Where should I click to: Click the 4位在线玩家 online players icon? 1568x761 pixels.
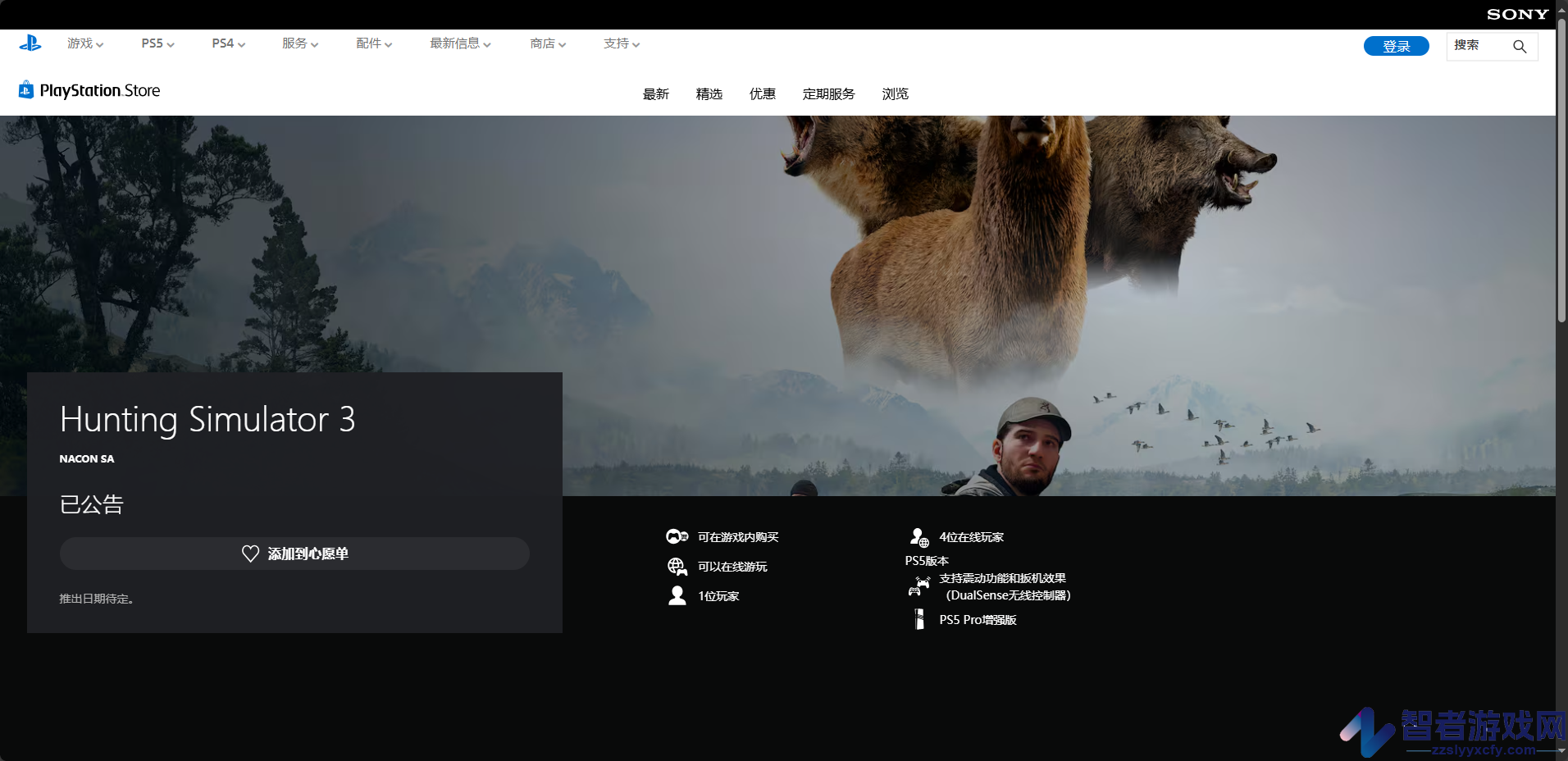point(919,537)
